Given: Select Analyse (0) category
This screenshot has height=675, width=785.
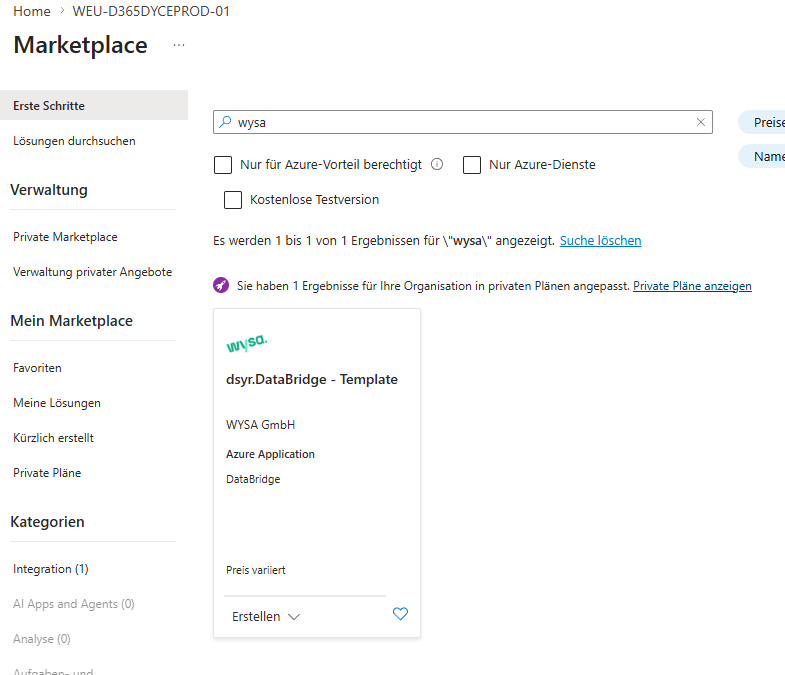Looking at the screenshot, I should [x=42, y=639].
